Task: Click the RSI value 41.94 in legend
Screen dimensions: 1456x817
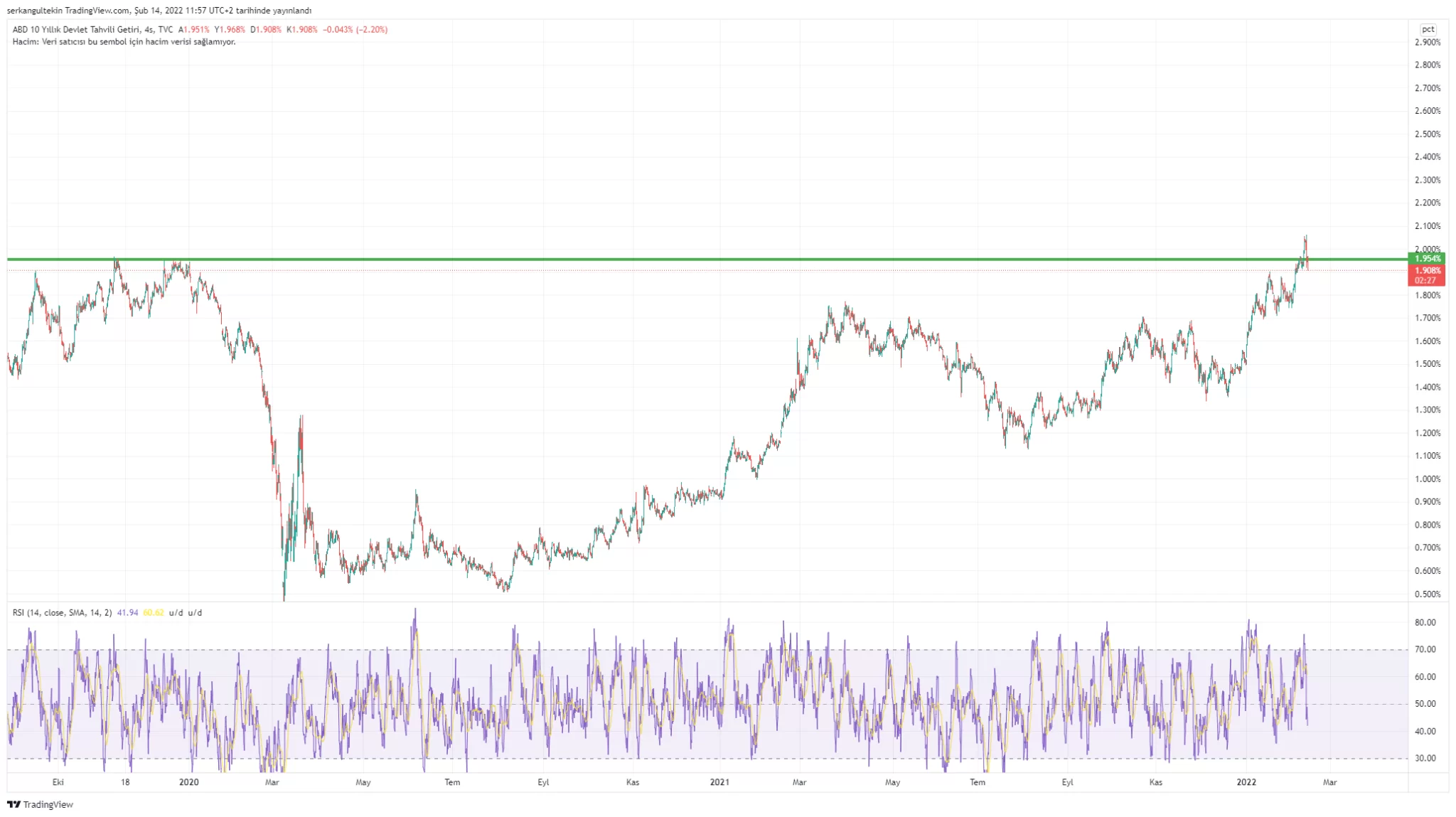Action: click(x=127, y=613)
